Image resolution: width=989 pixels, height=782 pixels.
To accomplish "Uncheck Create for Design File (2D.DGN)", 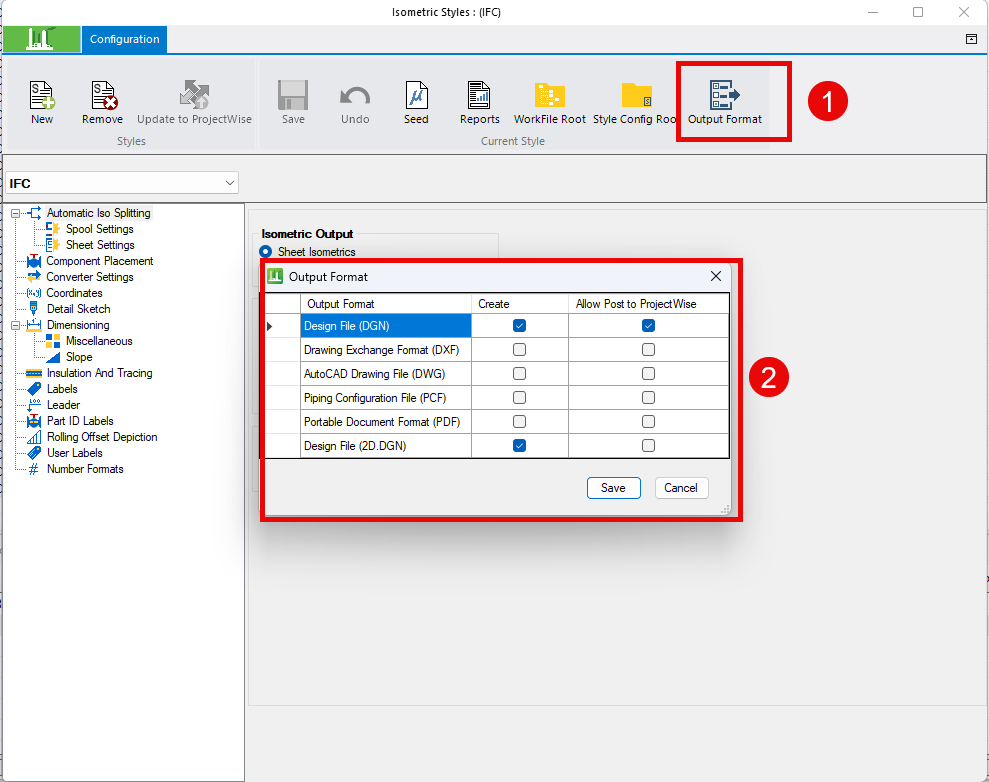I will (519, 445).
